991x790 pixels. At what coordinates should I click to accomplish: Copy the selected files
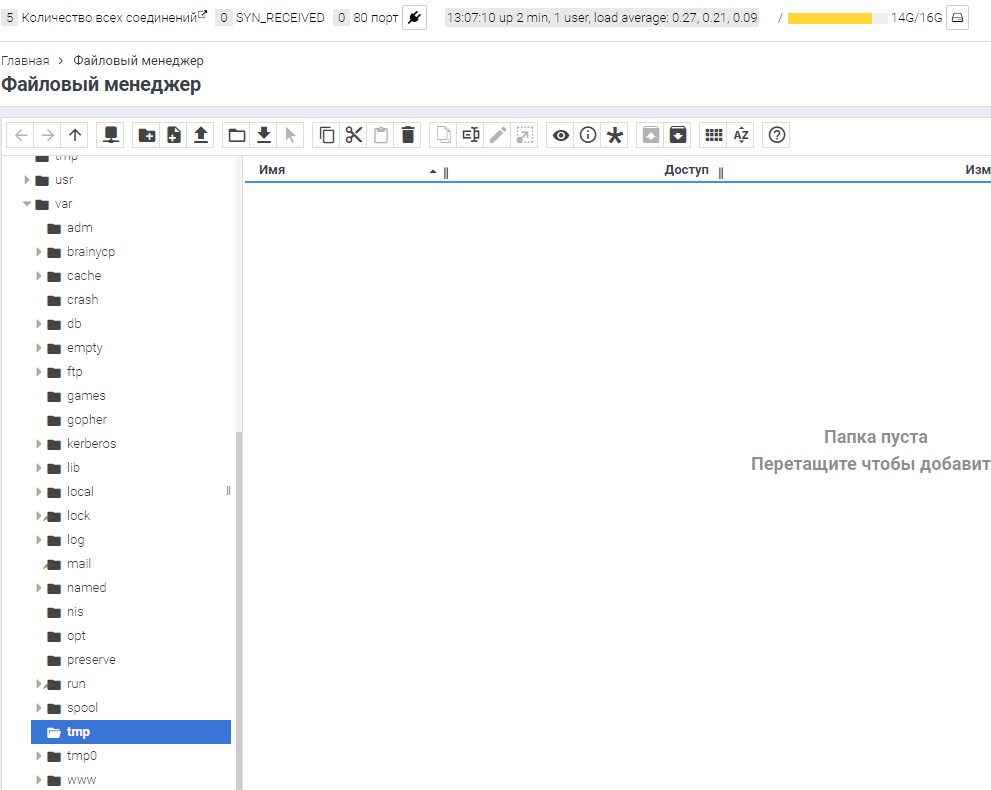tap(326, 134)
